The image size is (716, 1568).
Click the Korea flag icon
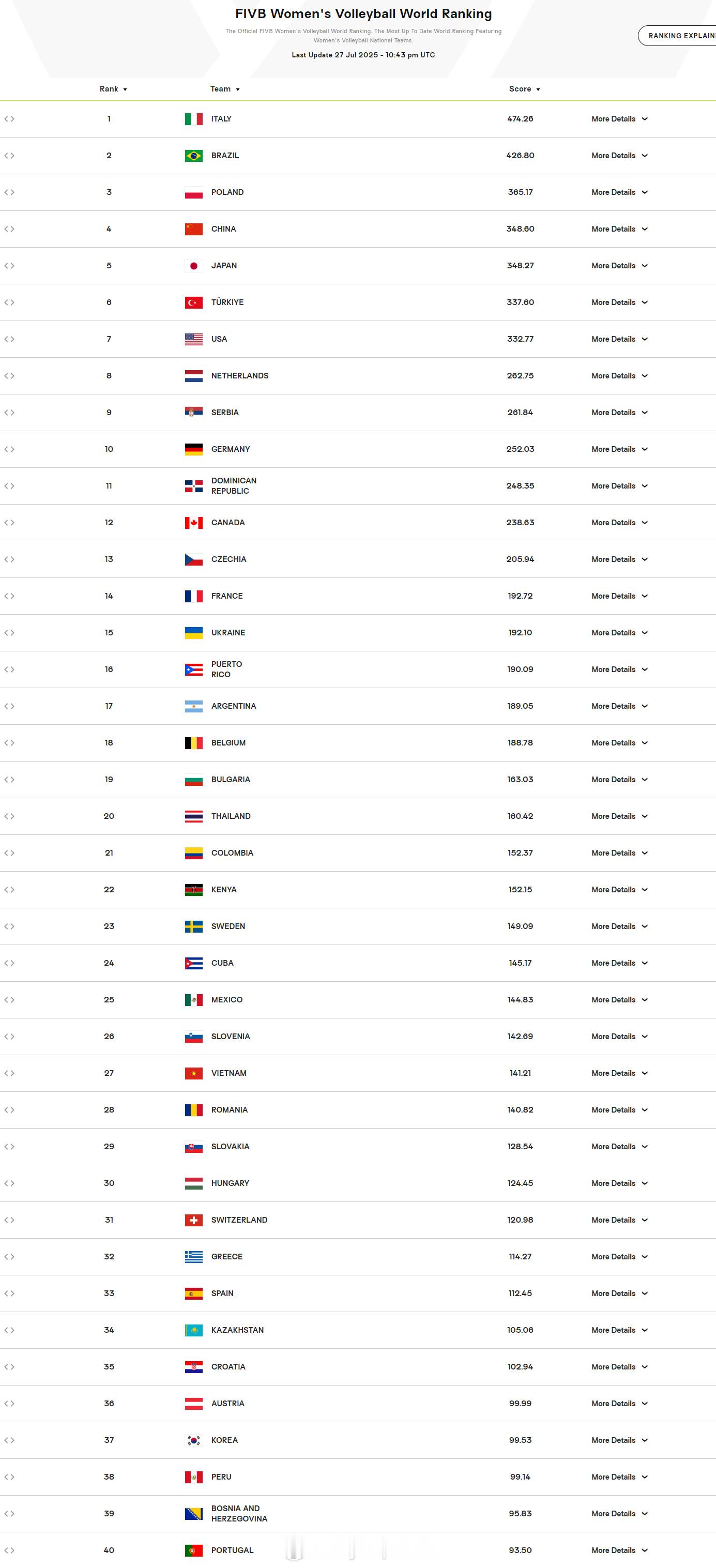[194, 1440]
